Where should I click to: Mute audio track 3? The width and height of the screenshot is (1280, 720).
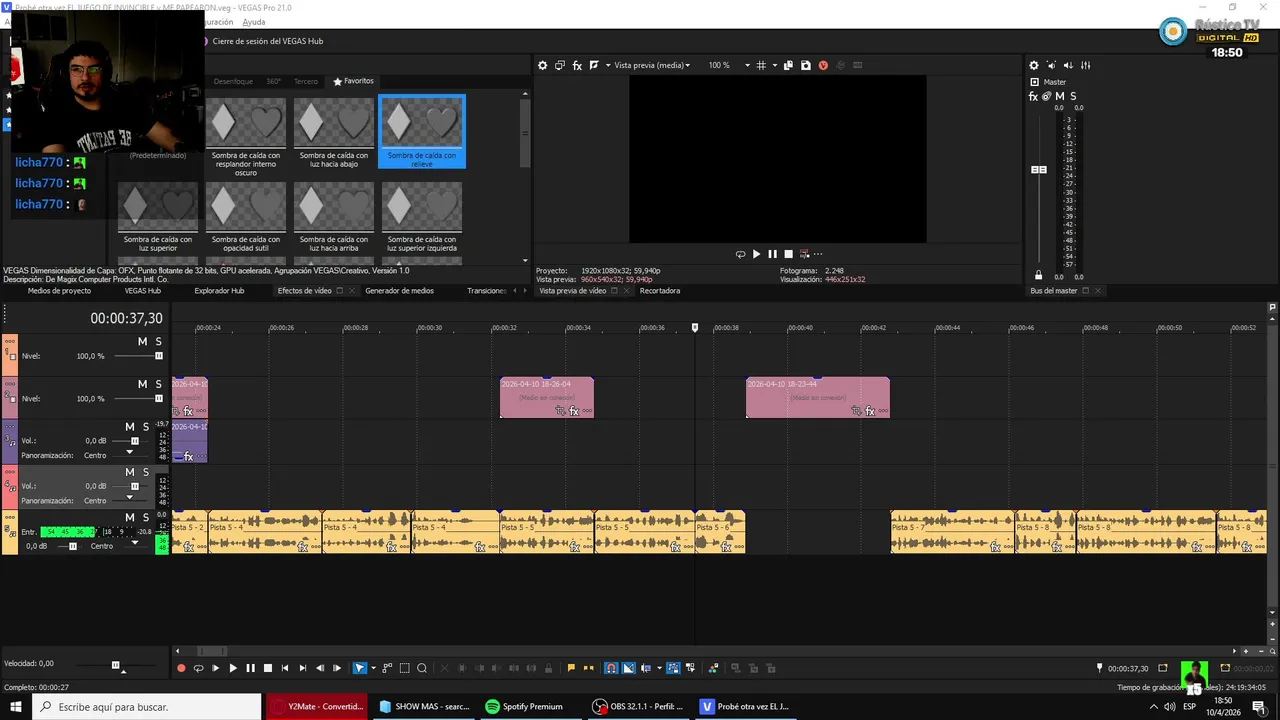click(x=130, y=427)
